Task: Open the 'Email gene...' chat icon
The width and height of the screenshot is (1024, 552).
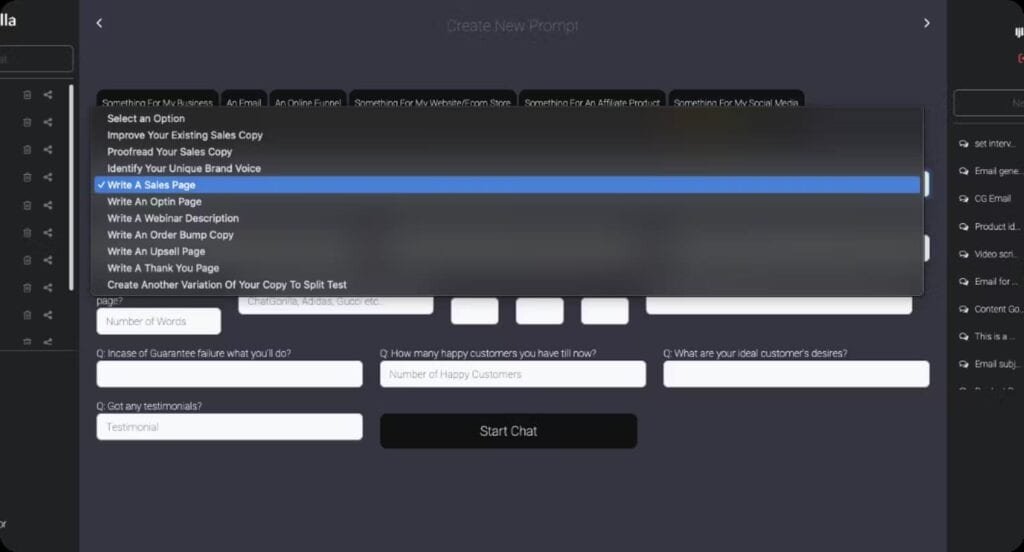Action: point(964,171)
